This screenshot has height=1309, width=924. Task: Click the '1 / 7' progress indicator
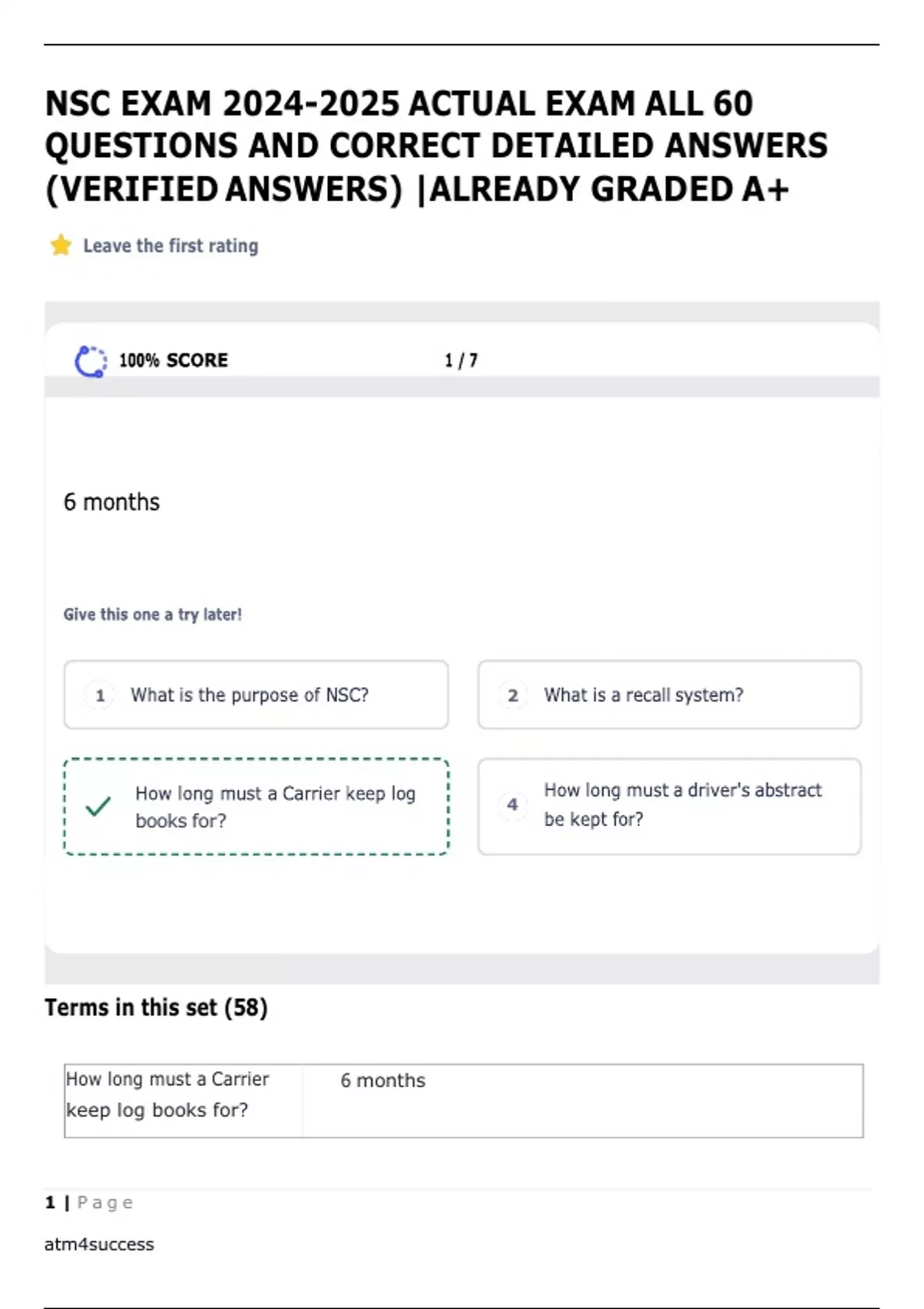(461, 360)
